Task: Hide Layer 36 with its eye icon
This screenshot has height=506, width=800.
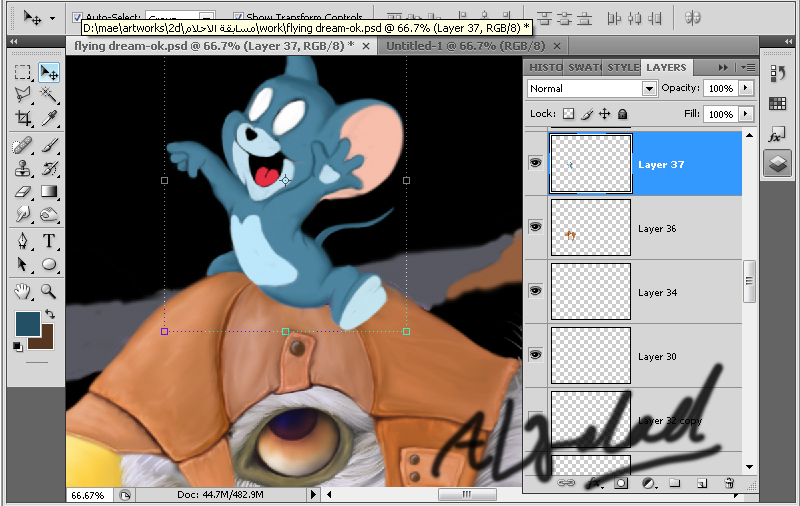Action: [x=535, y=226]
